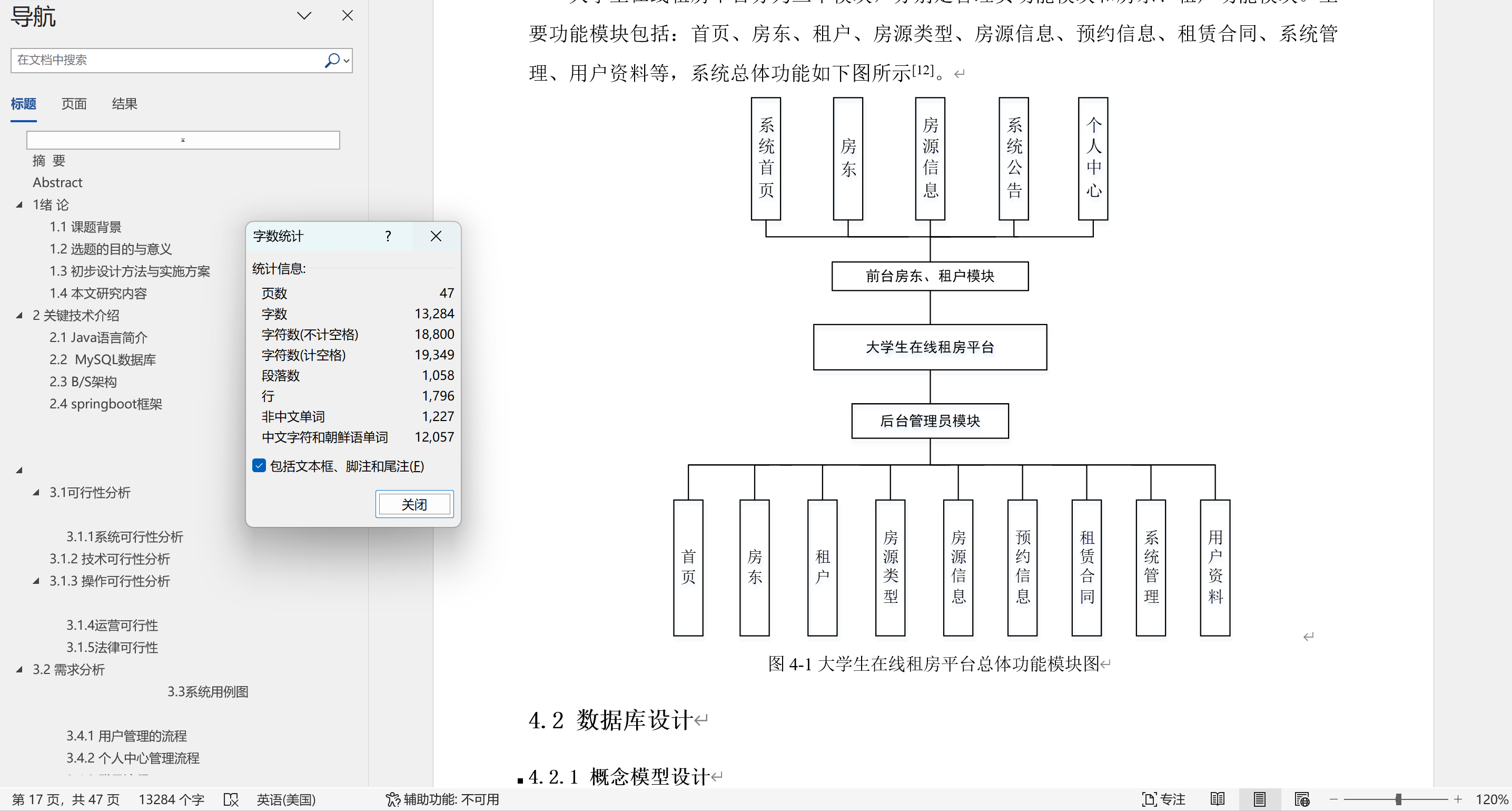Viewport: 1512px width, 811px height.
Task: Click the page number status 第 17 页
Action: [x=66, y=800]
